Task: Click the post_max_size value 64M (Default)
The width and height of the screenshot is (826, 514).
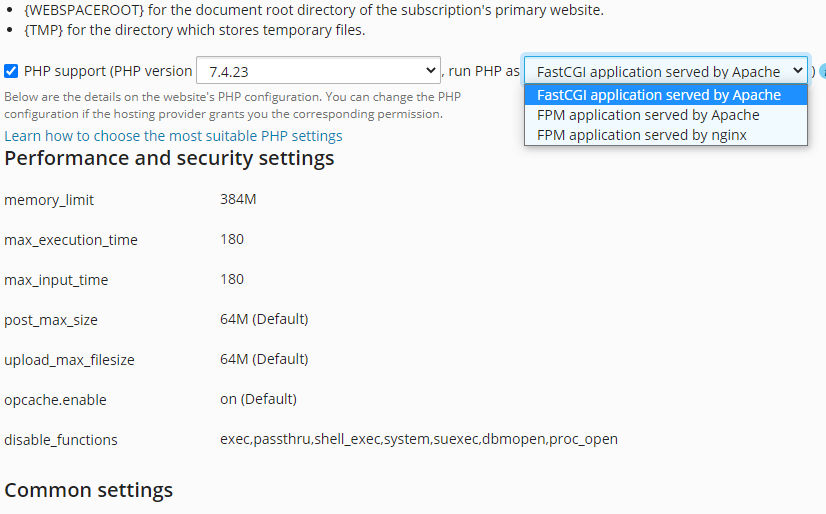Action: [264, 319]
